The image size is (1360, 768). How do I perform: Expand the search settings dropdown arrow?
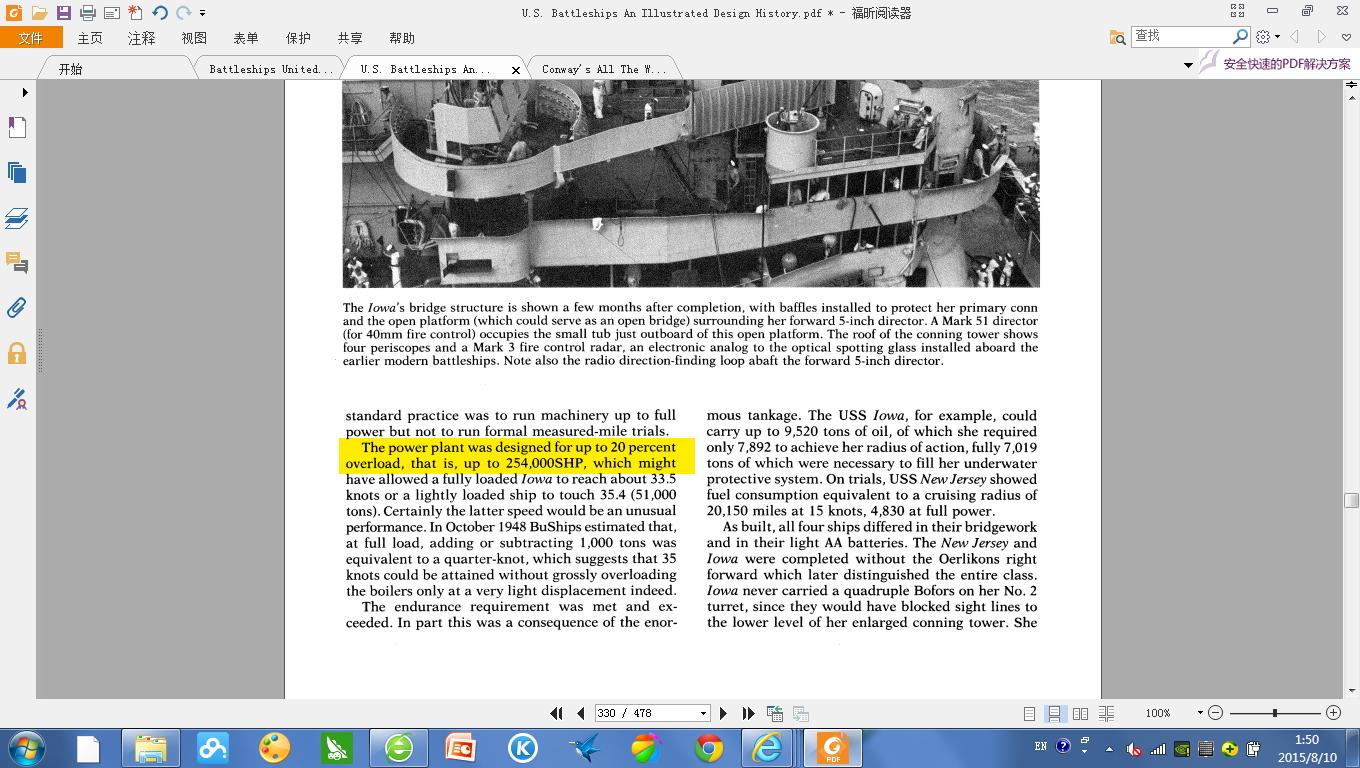[1277, 38]
